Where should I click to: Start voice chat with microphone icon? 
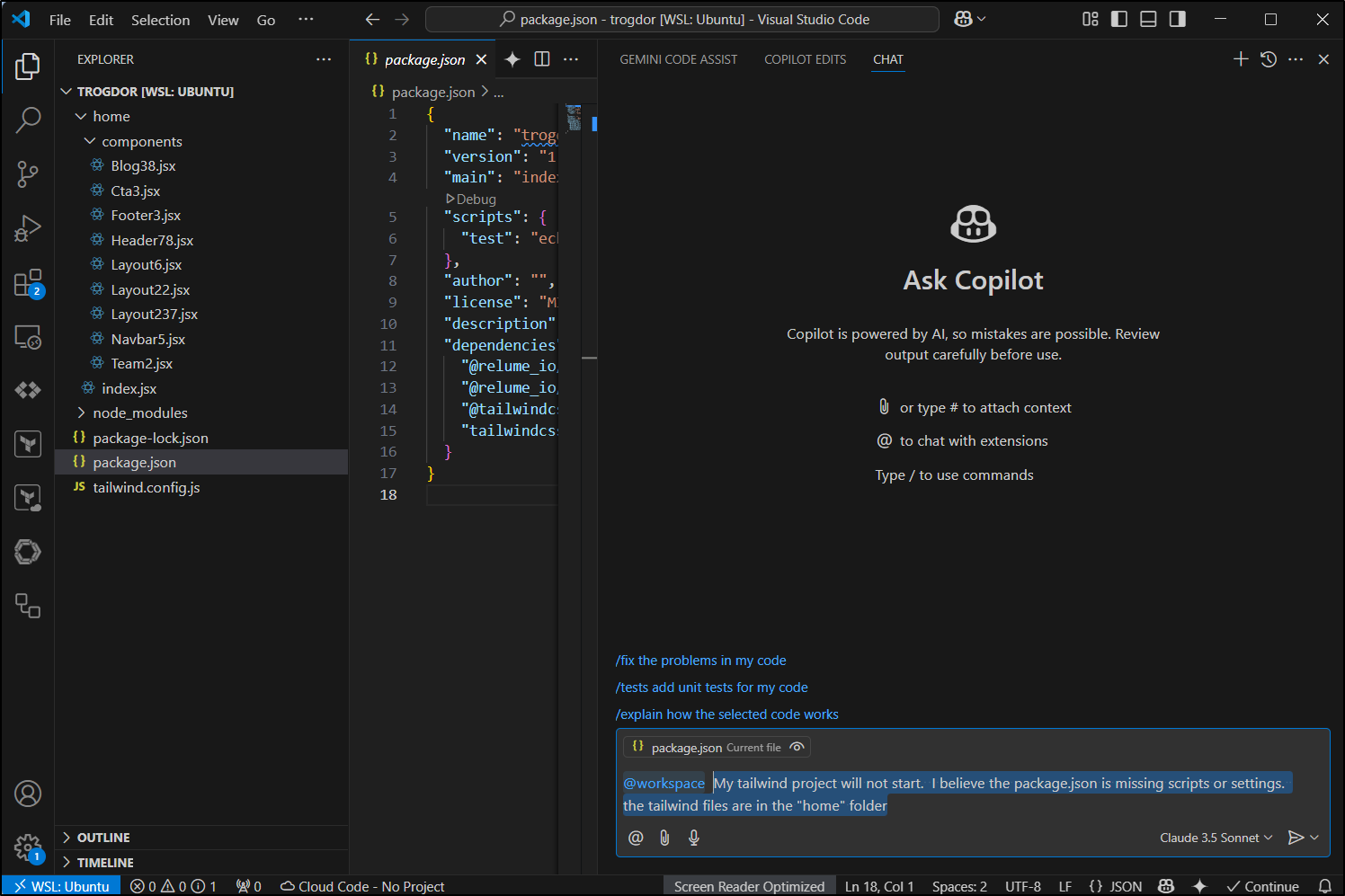tap(694, 838)
